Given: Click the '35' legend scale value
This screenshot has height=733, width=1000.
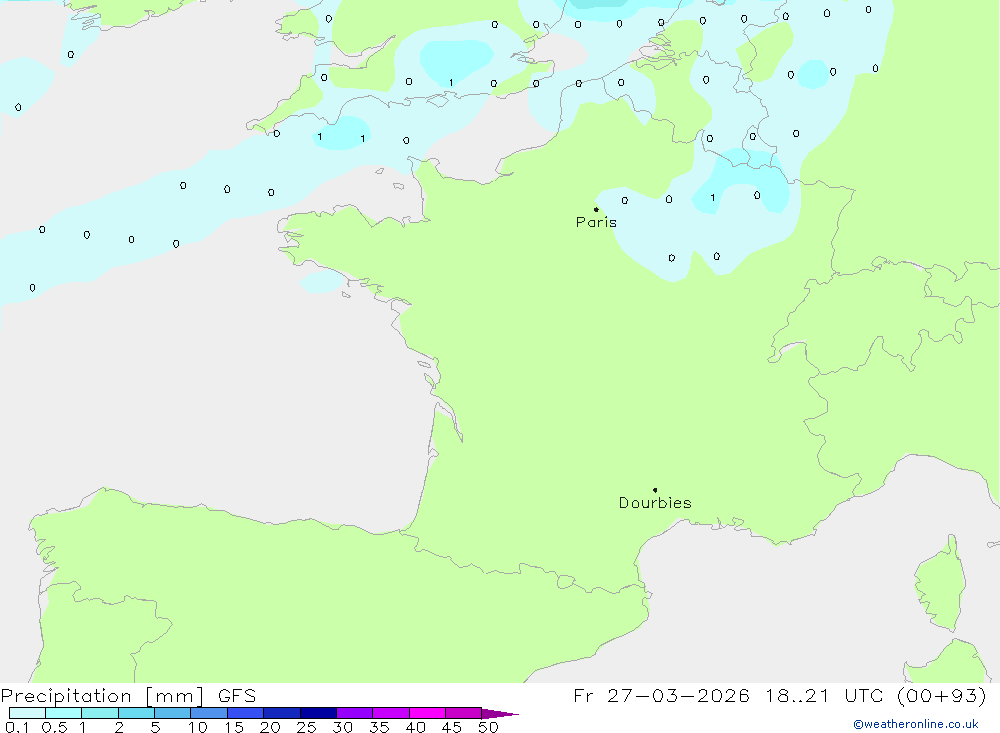Looking at the screenshot, I should pyautogui.click(x=379, y=727).
